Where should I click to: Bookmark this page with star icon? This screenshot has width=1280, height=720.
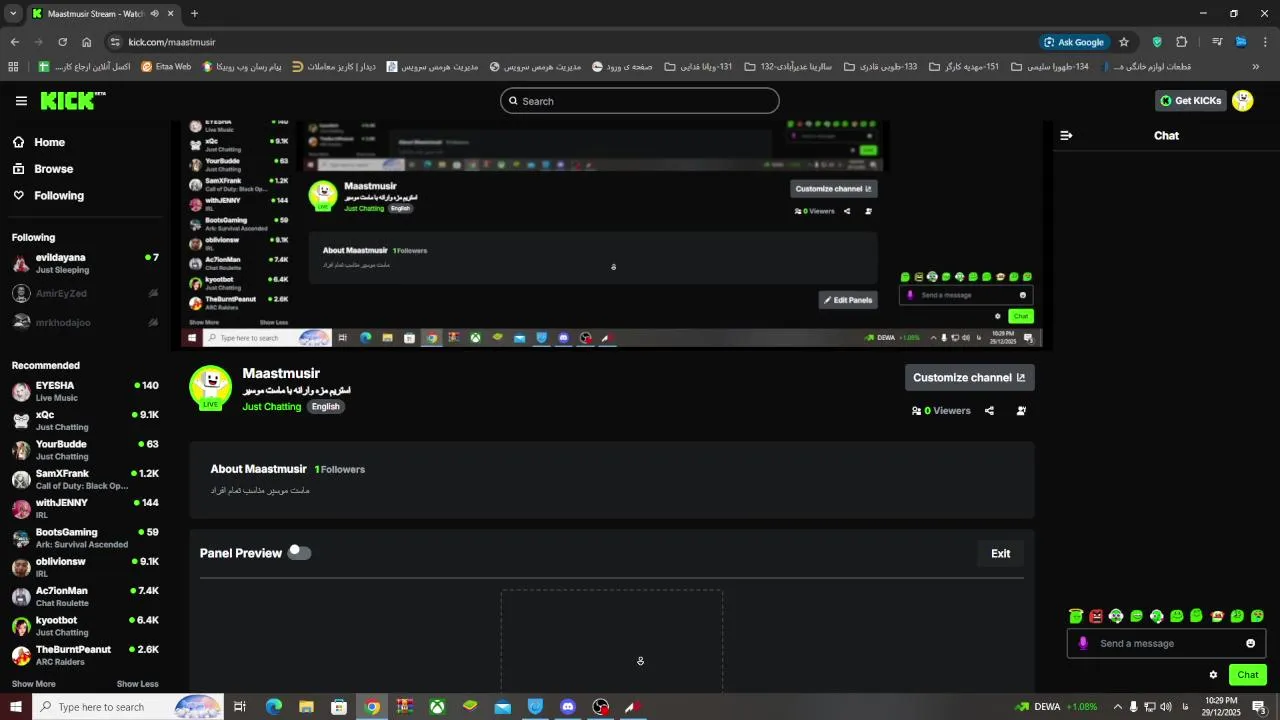coord(1124,42)
